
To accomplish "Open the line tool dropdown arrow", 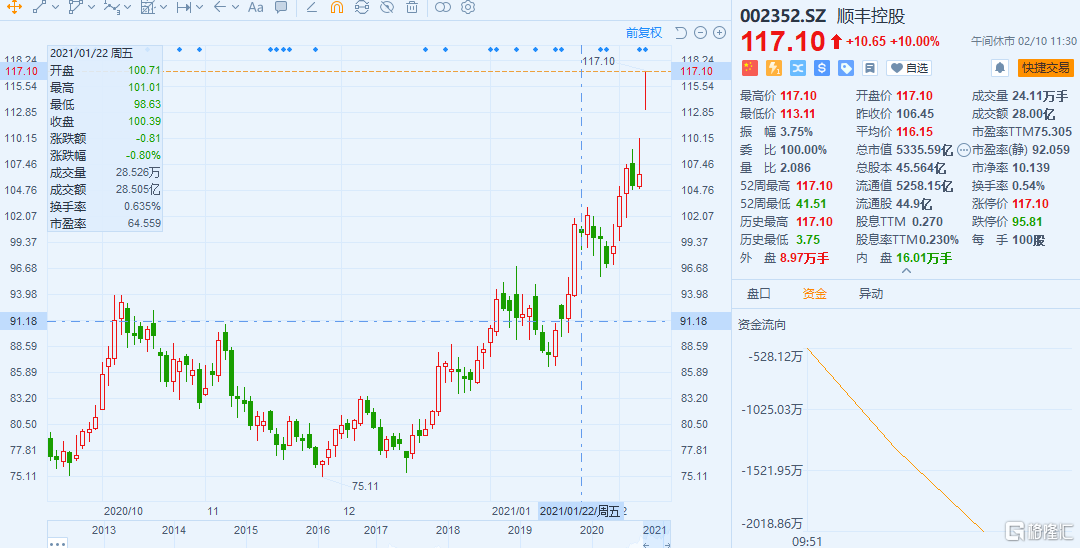I will click(x=56, y=8).
